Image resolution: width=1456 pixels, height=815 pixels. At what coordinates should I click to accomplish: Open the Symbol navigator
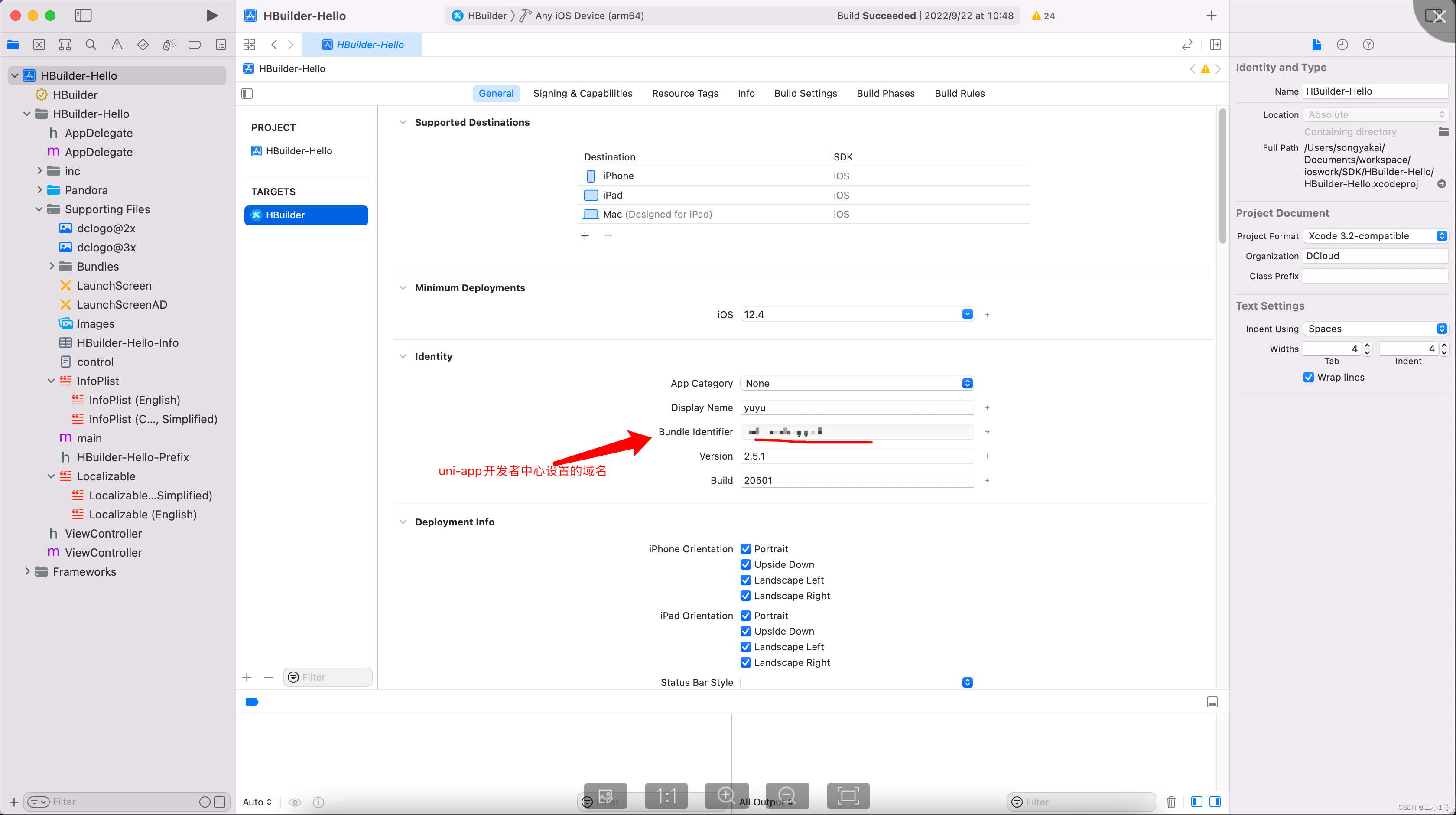point(65,45)
